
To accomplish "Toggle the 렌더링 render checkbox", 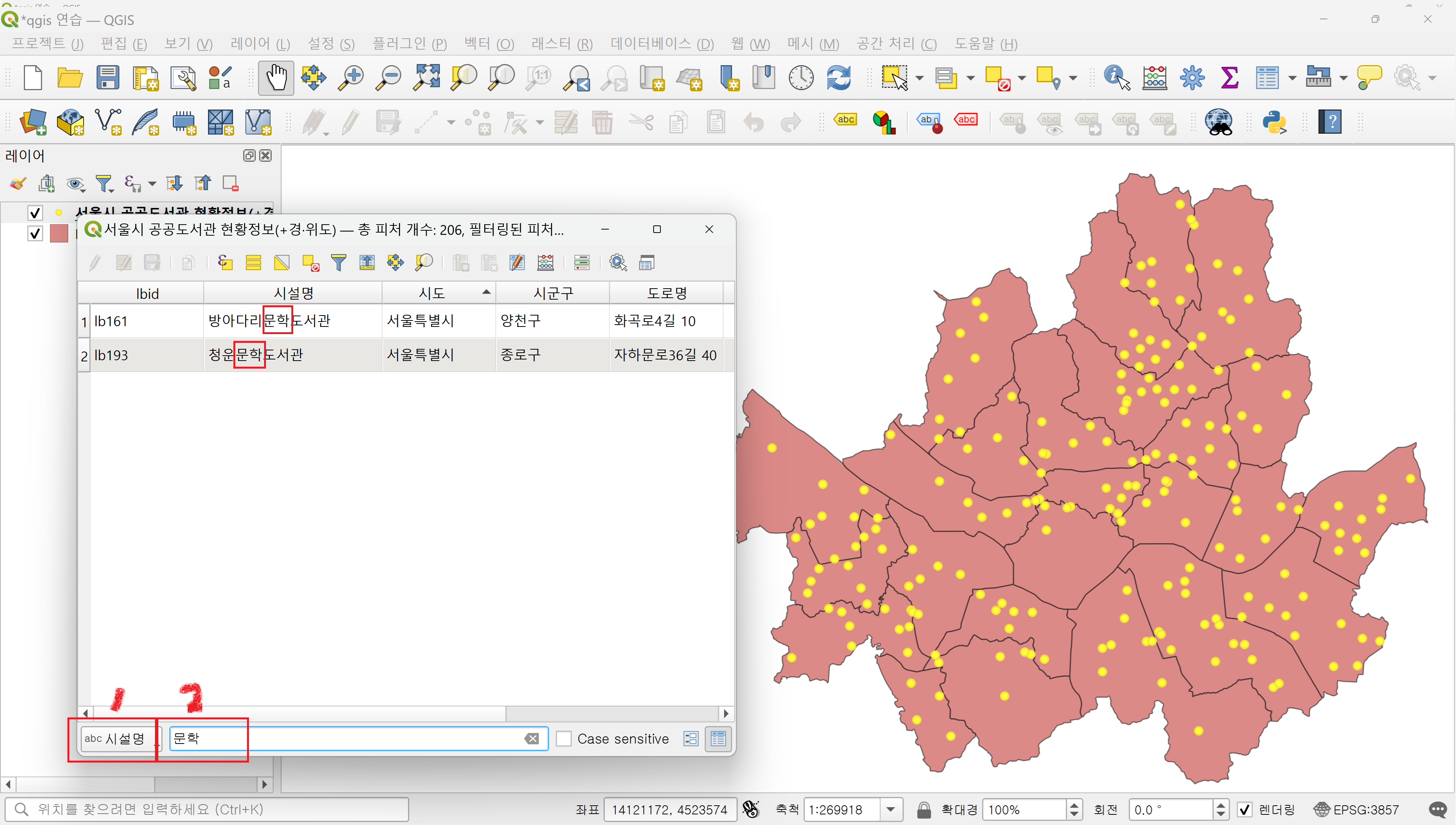I will (x=1244, y=810).
